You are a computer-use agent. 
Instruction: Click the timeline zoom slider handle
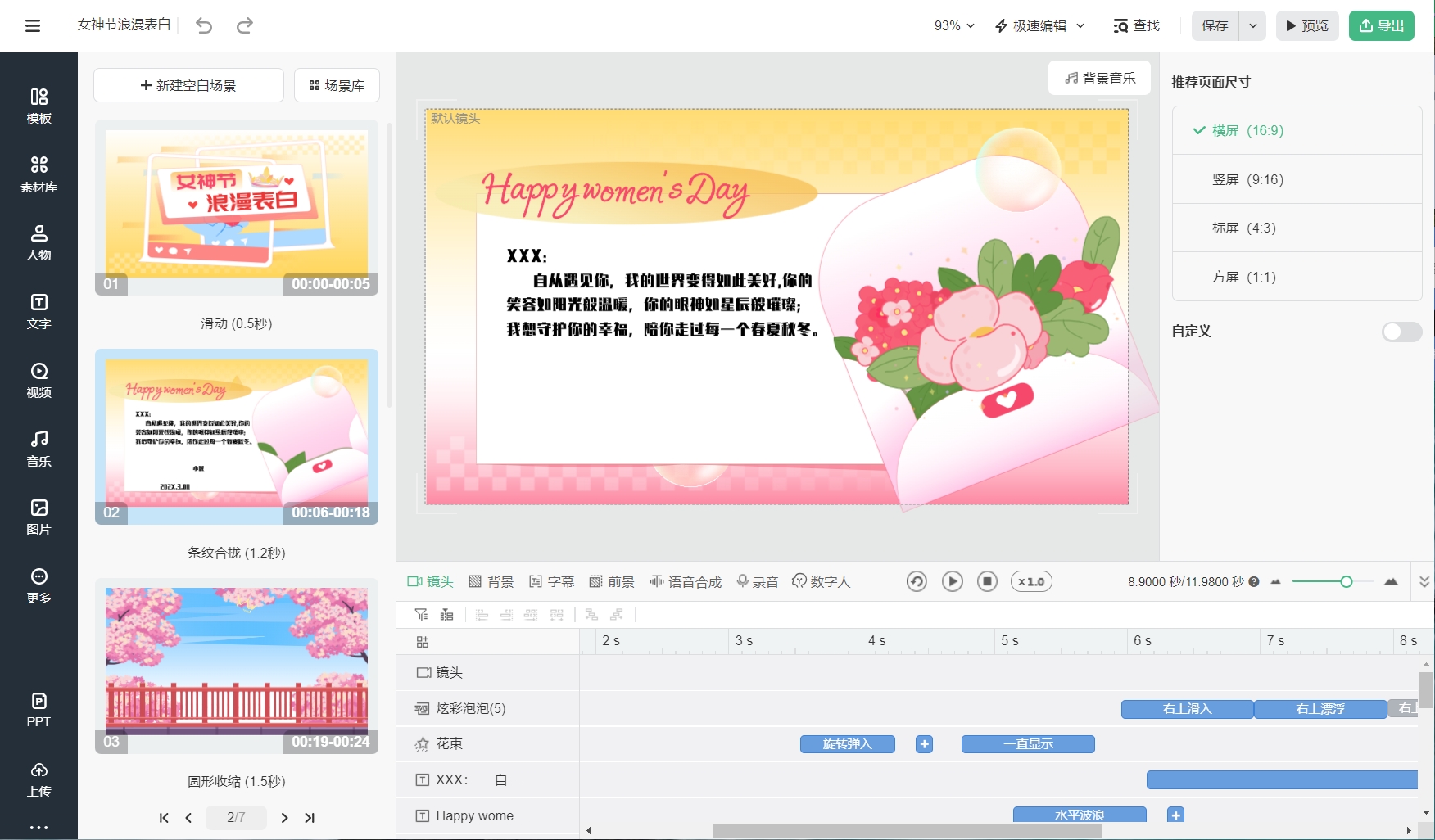(1346, 581)
